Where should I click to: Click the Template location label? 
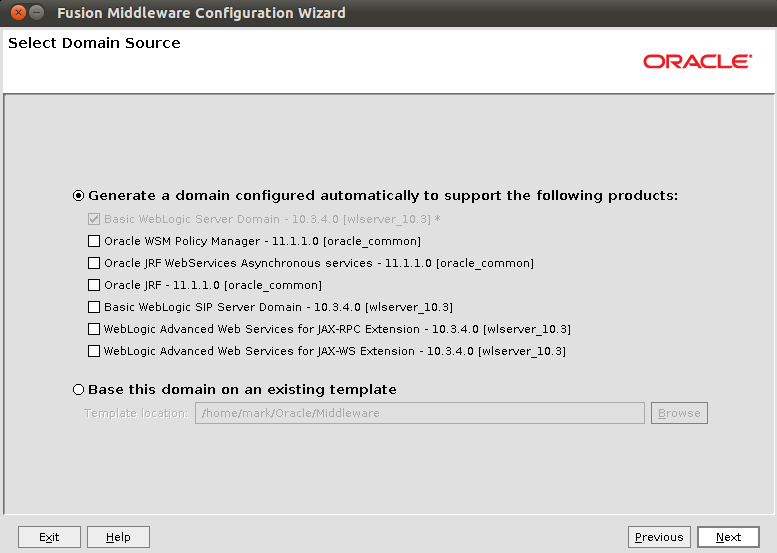point(136,413)
